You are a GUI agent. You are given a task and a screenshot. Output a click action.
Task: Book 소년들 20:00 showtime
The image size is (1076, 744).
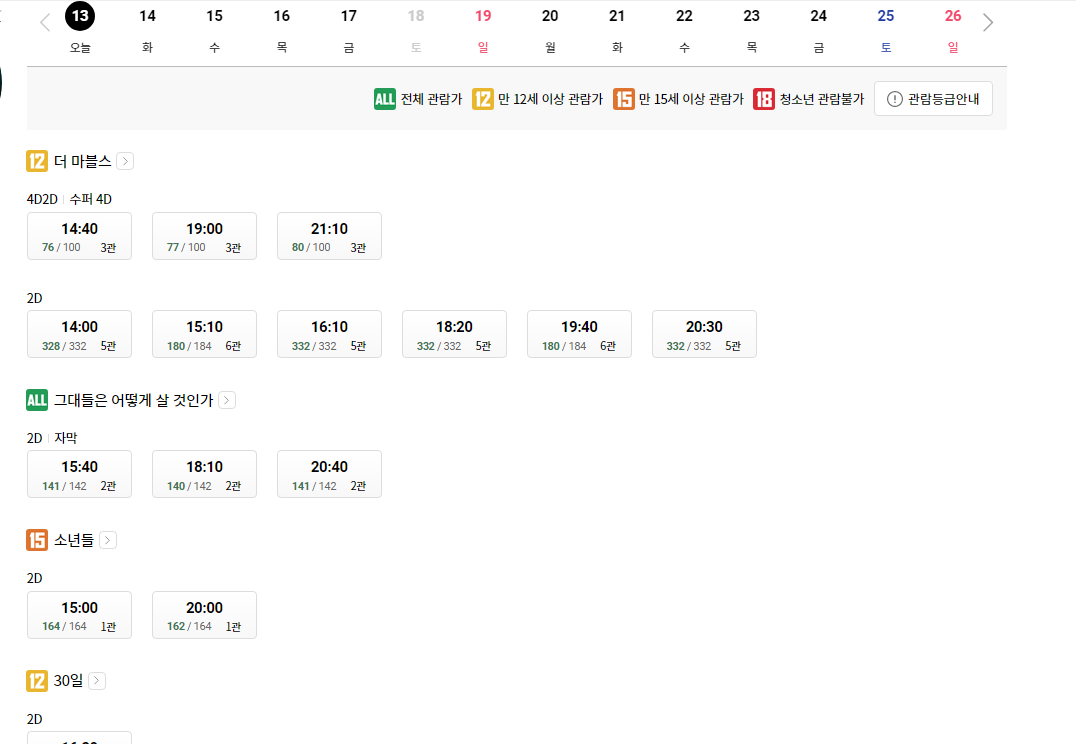click(204, 615)
